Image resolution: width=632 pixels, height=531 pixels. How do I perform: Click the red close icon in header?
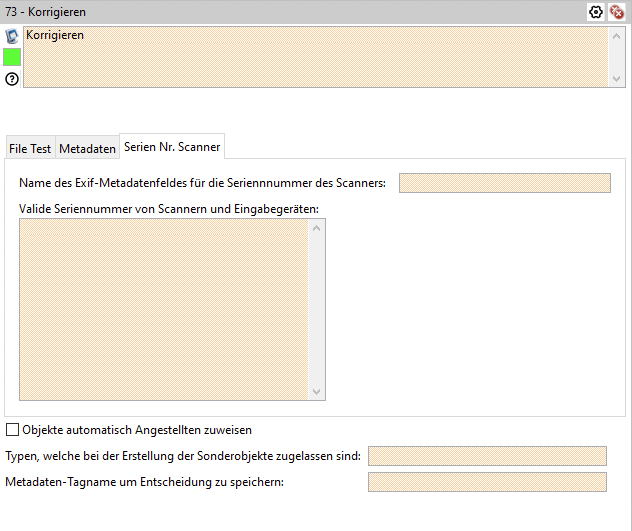click(617, 12)
